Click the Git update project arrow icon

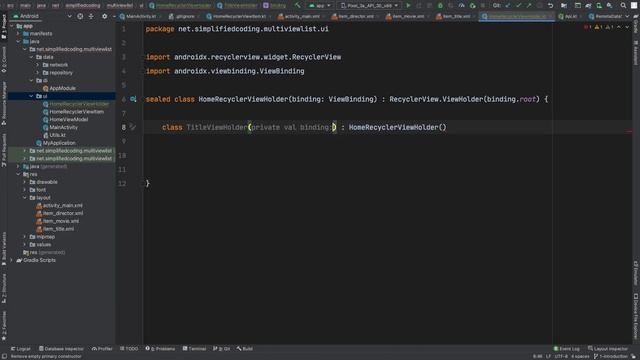[508, 5]
